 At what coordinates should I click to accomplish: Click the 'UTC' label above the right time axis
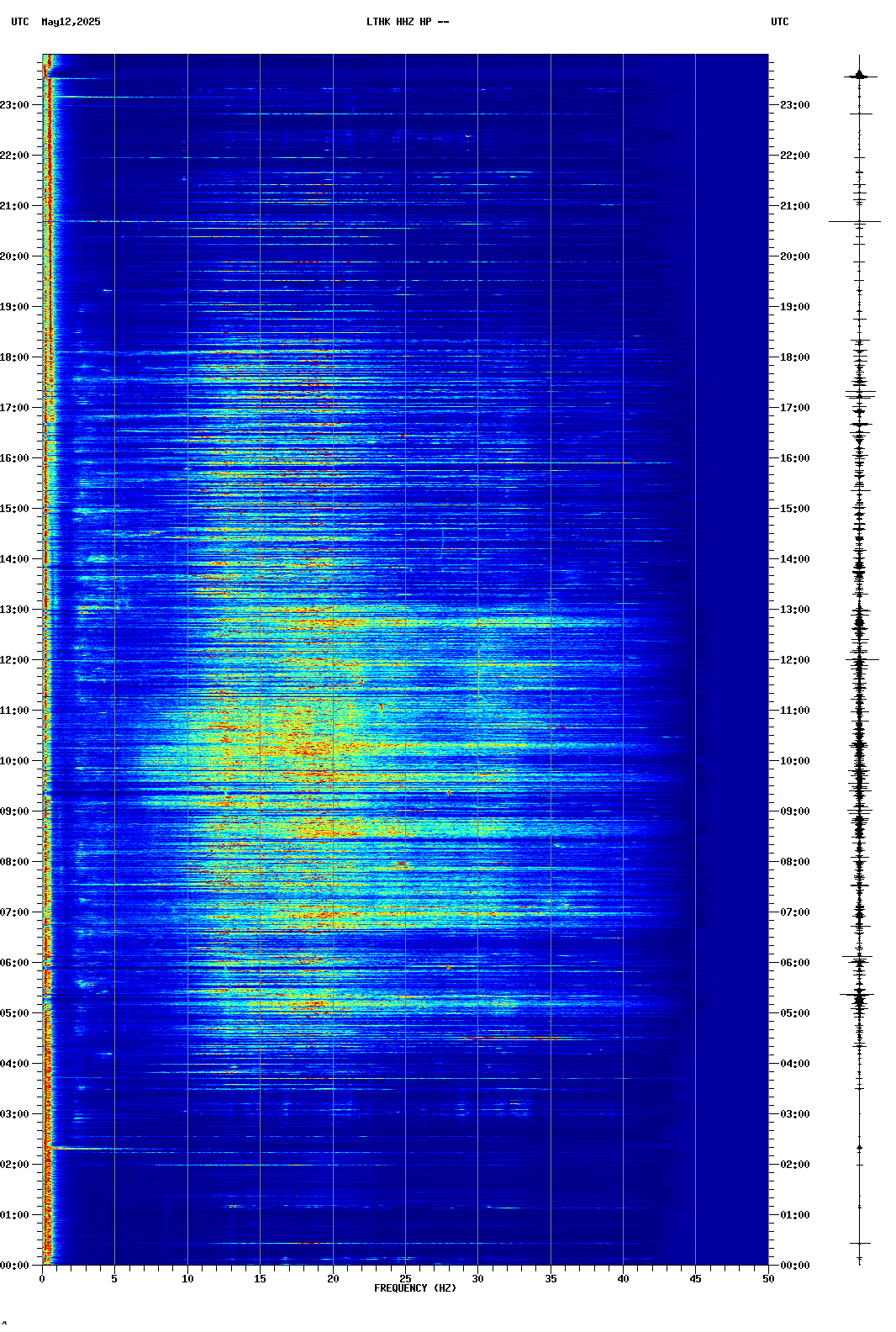click(780, 22)
